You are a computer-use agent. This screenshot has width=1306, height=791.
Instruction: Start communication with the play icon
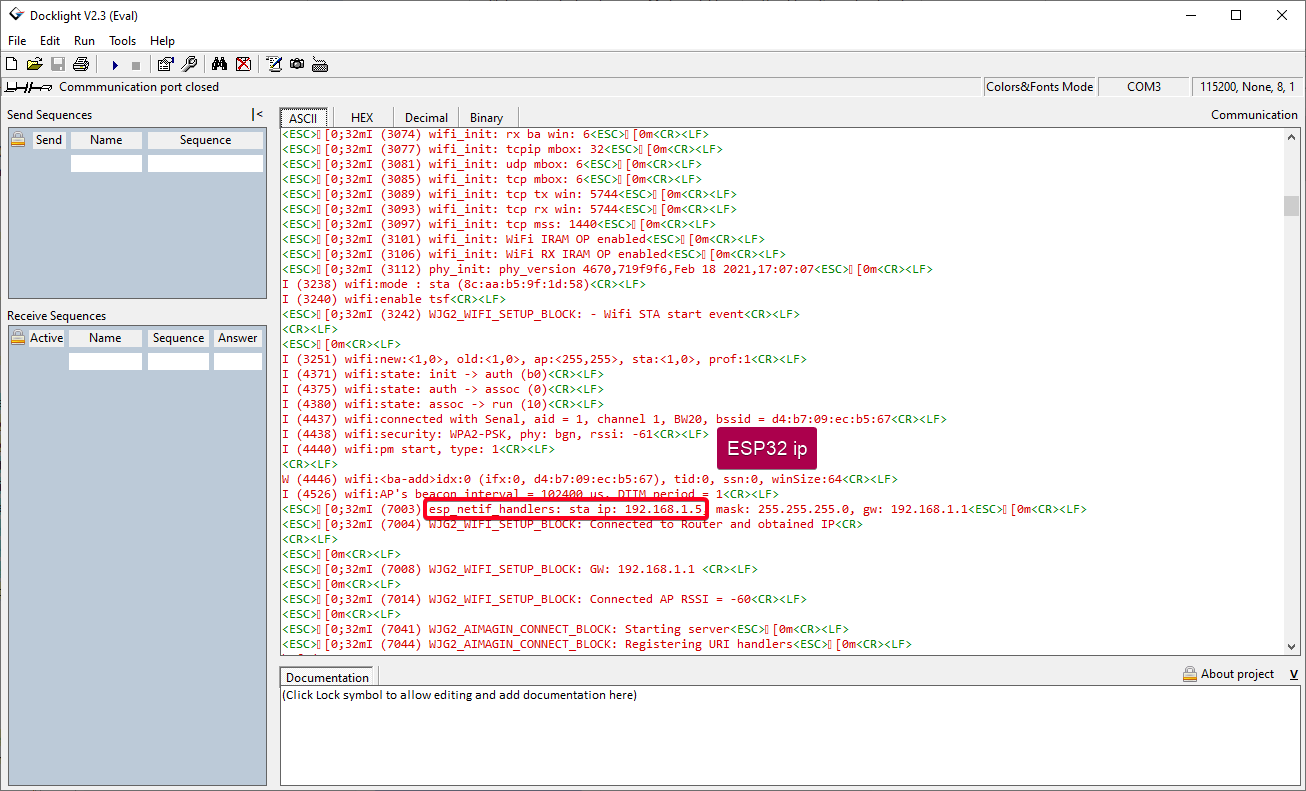(115, 65)
